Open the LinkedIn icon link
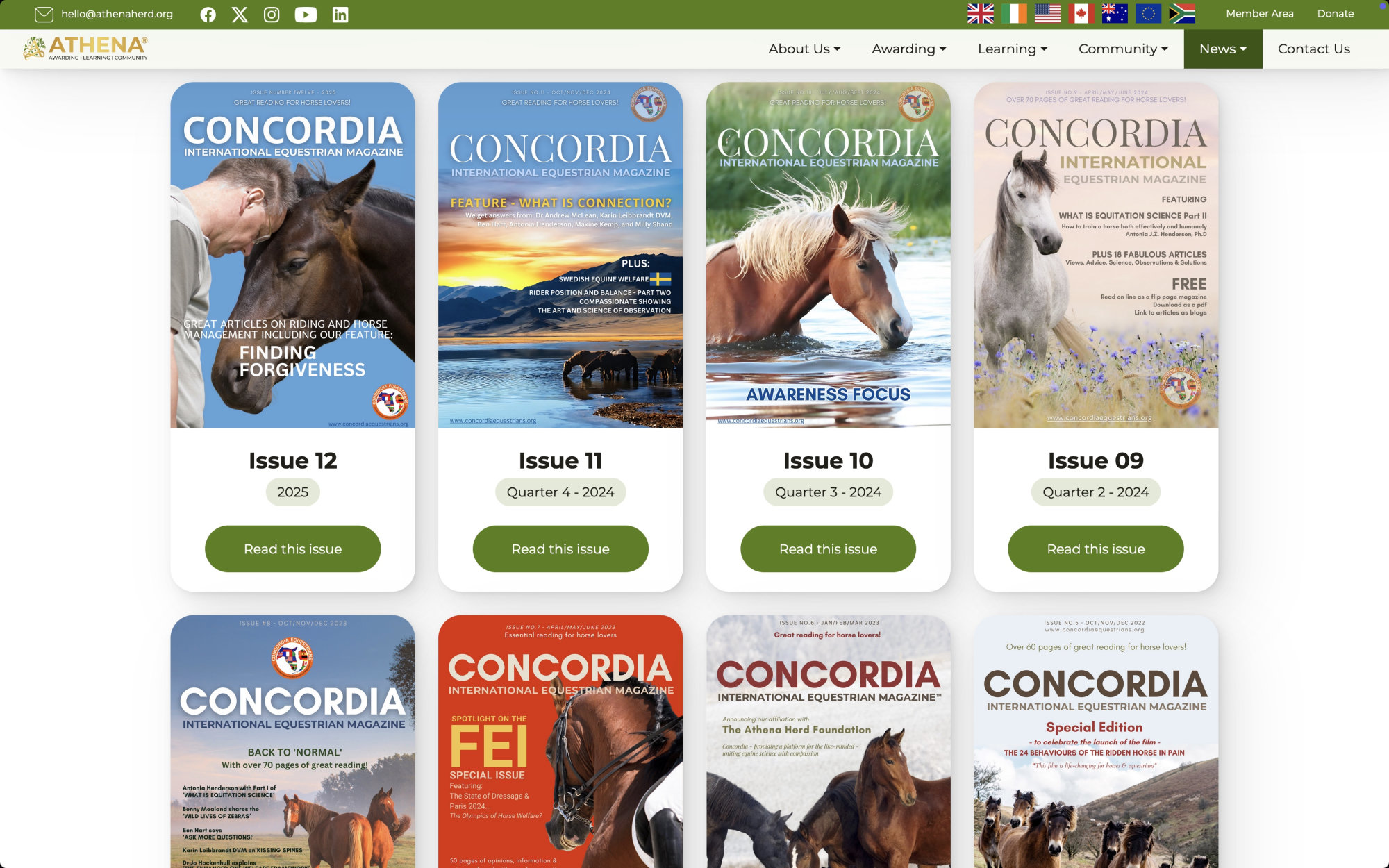 point(340,15)
